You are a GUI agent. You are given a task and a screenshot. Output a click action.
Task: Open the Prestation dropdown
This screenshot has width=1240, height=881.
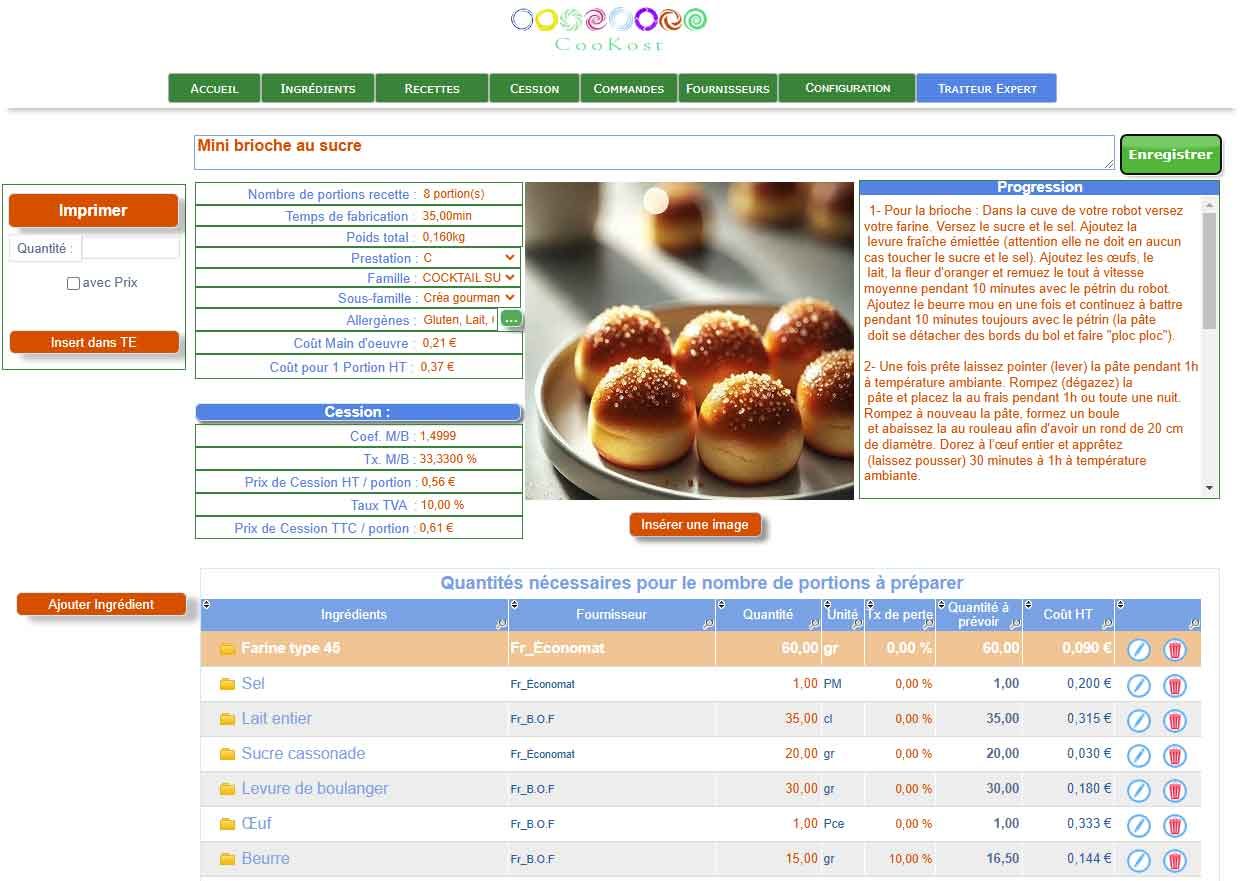(x=470, y=258)
